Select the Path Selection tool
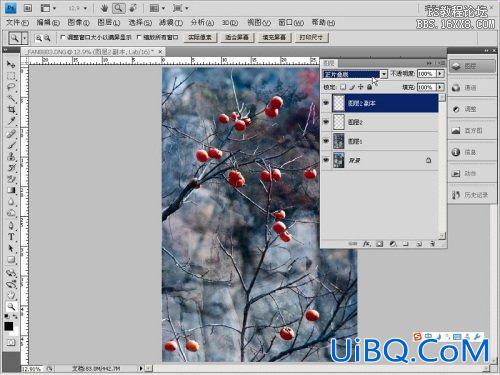500x375 pixels. pos(11,248)
